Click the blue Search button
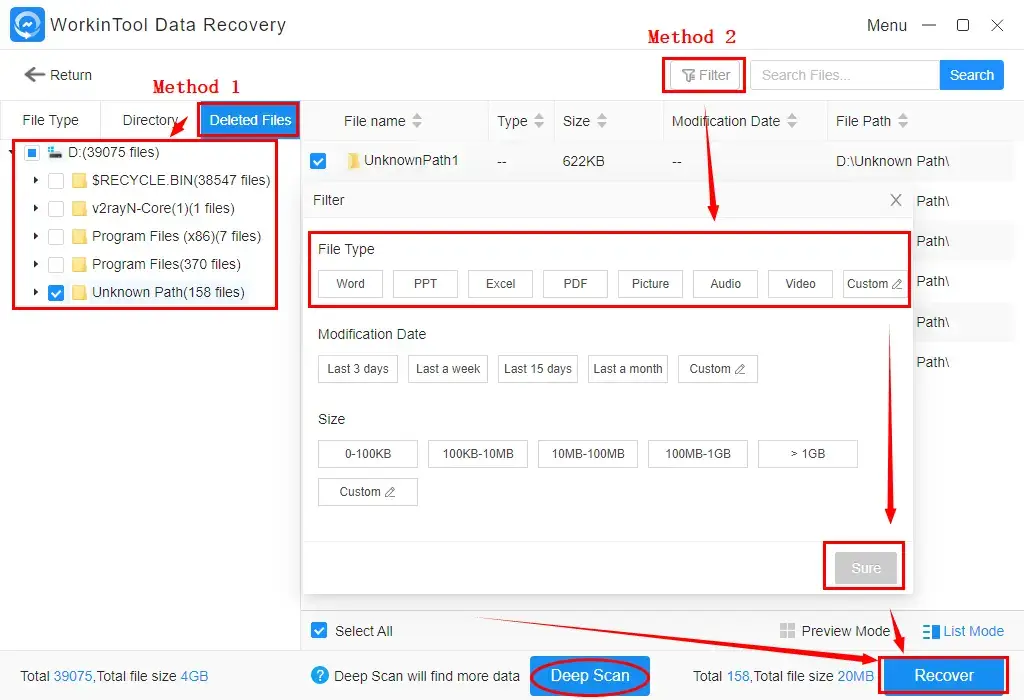The height and width of the screenshot is (700, 1024). pos(971,75)
